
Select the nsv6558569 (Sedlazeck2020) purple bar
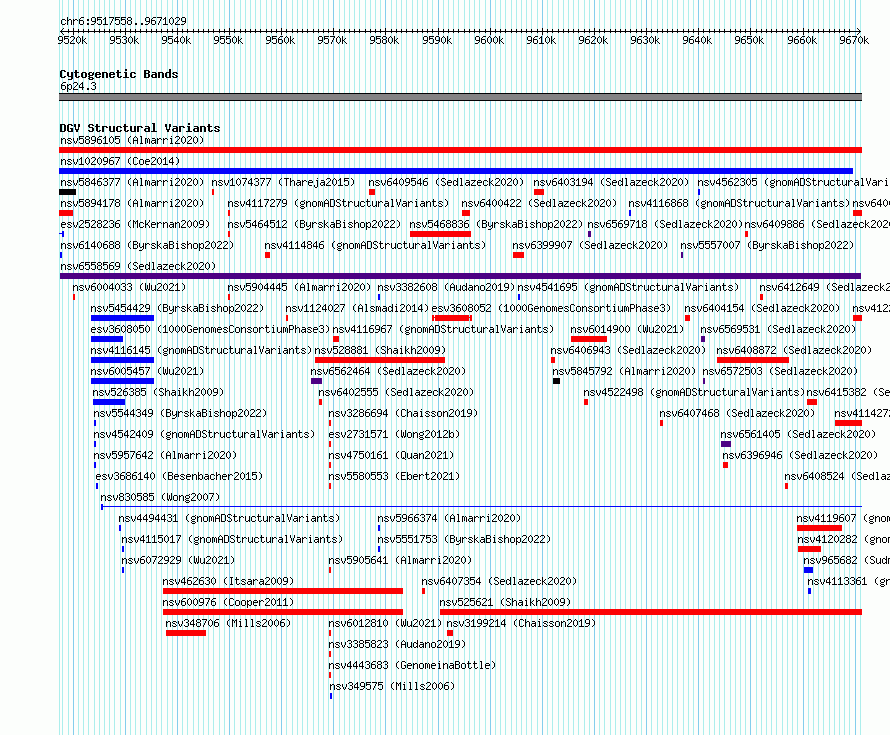coord(460,276)
